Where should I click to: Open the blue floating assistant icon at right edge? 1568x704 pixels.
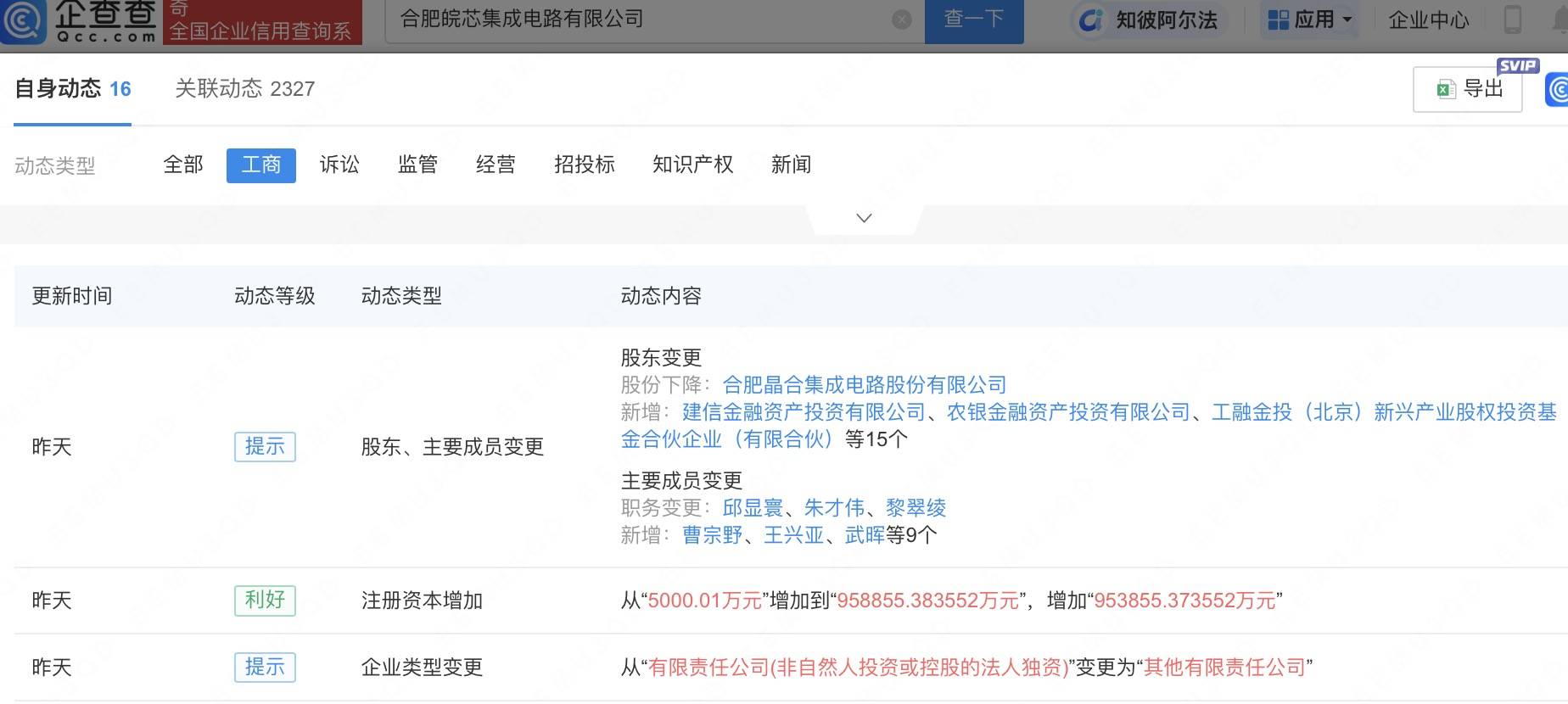point(1557,90)
